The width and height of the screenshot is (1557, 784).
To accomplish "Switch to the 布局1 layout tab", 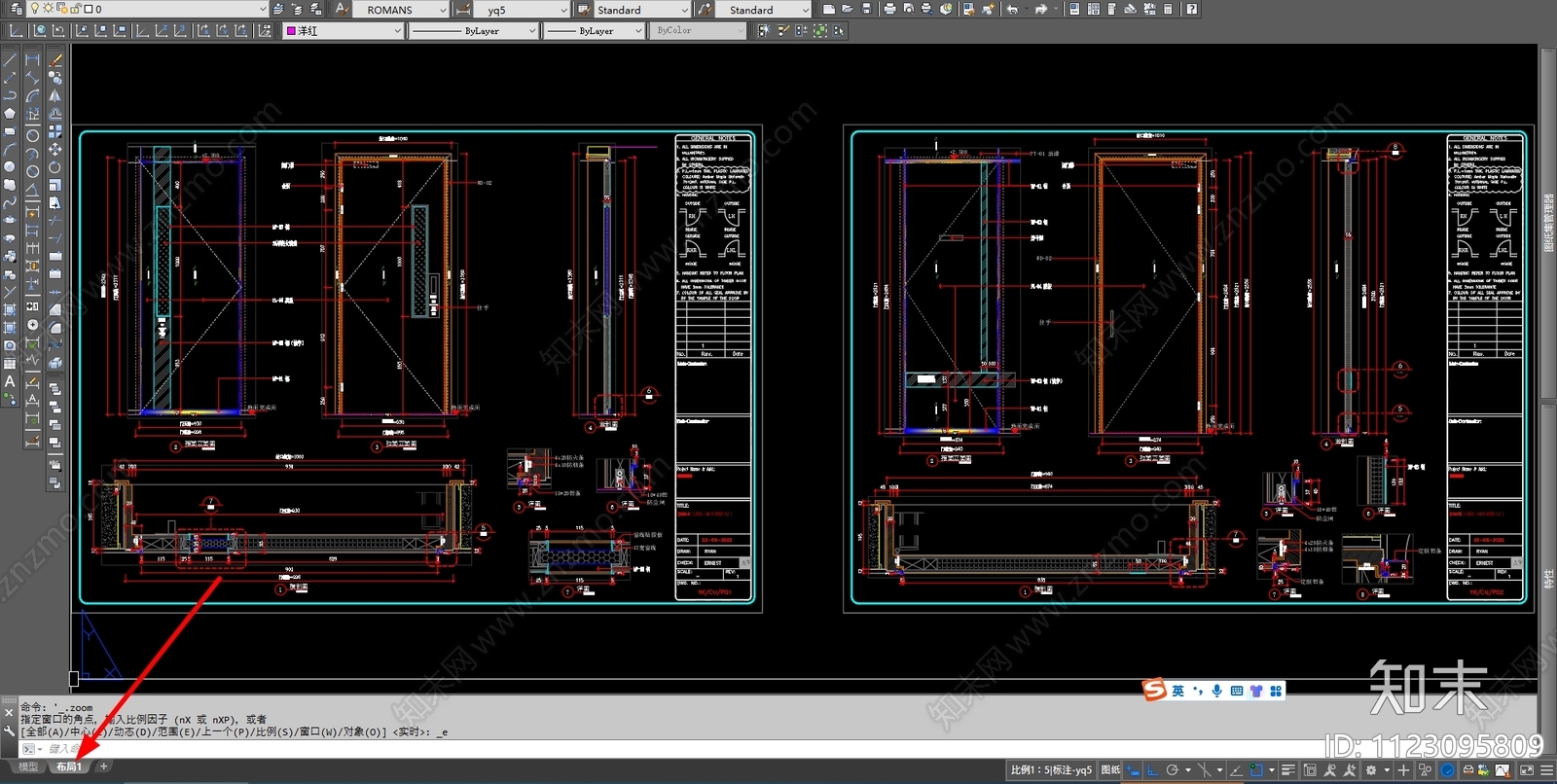I will coord(68,766).
